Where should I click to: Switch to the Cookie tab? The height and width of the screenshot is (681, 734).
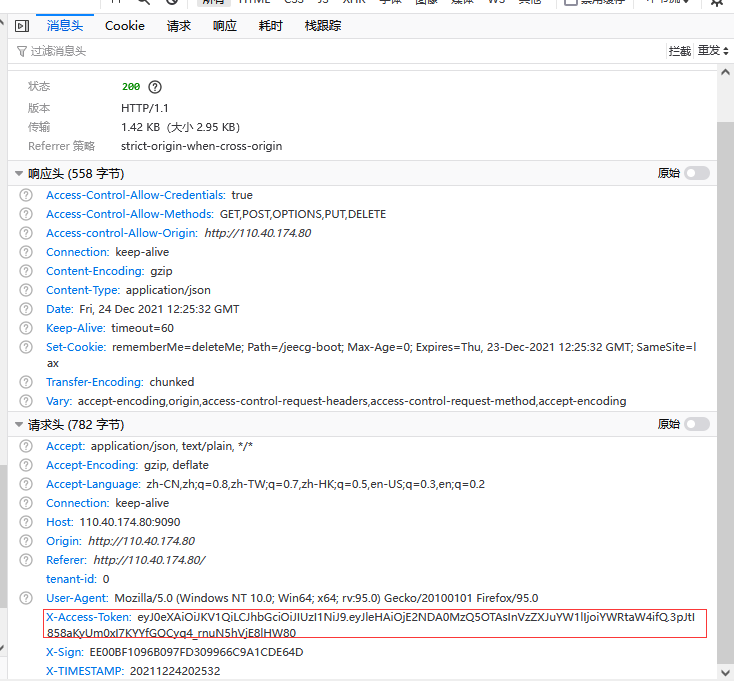[x=125, y=26]
